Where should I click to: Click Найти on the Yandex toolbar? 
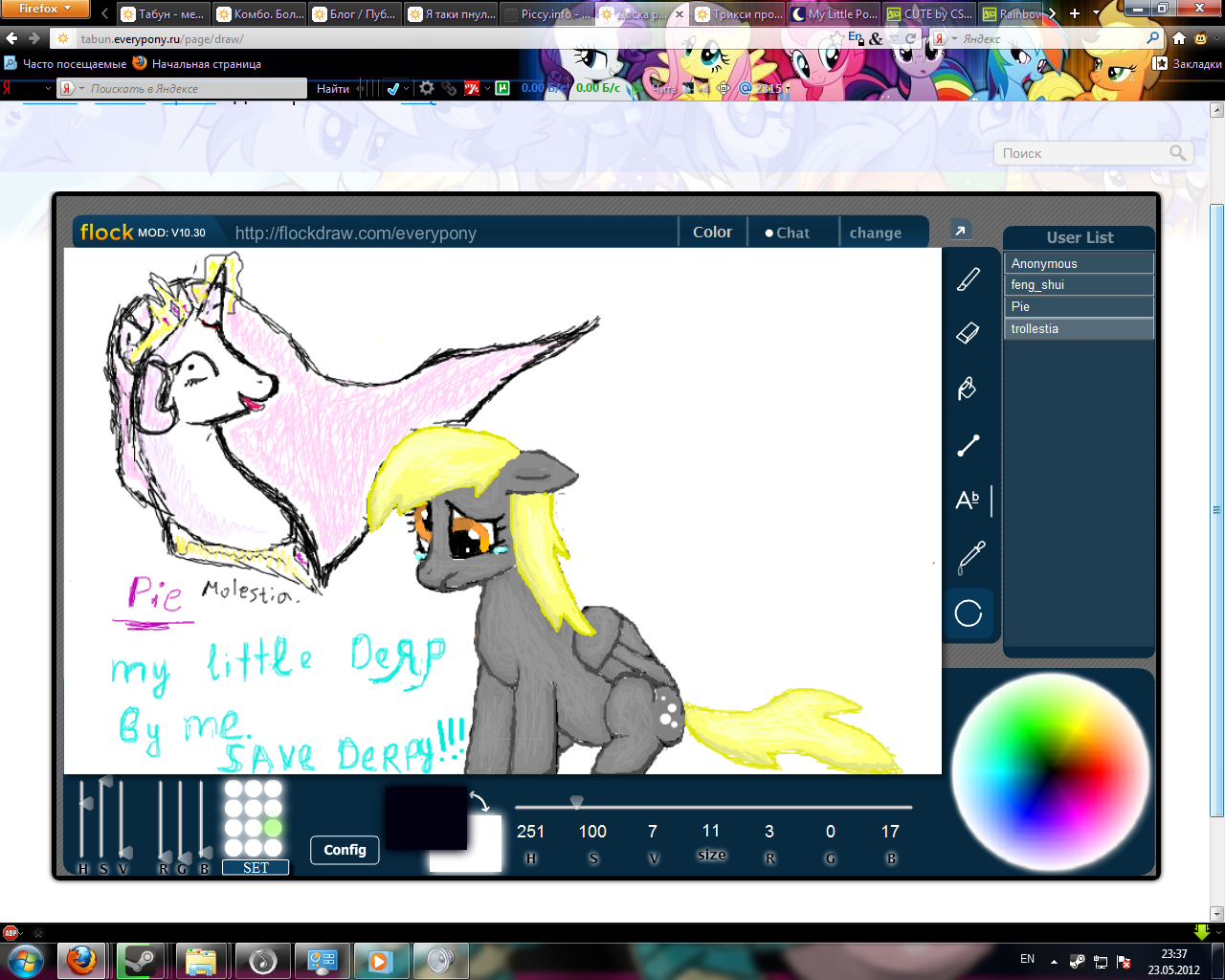point(333,88)
